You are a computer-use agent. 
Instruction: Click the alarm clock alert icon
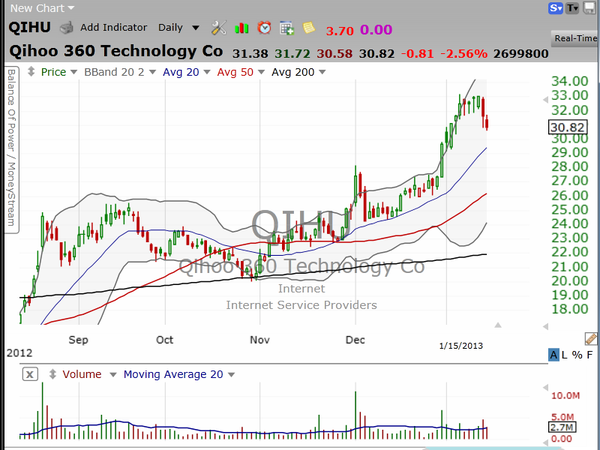tap(264, 28)
